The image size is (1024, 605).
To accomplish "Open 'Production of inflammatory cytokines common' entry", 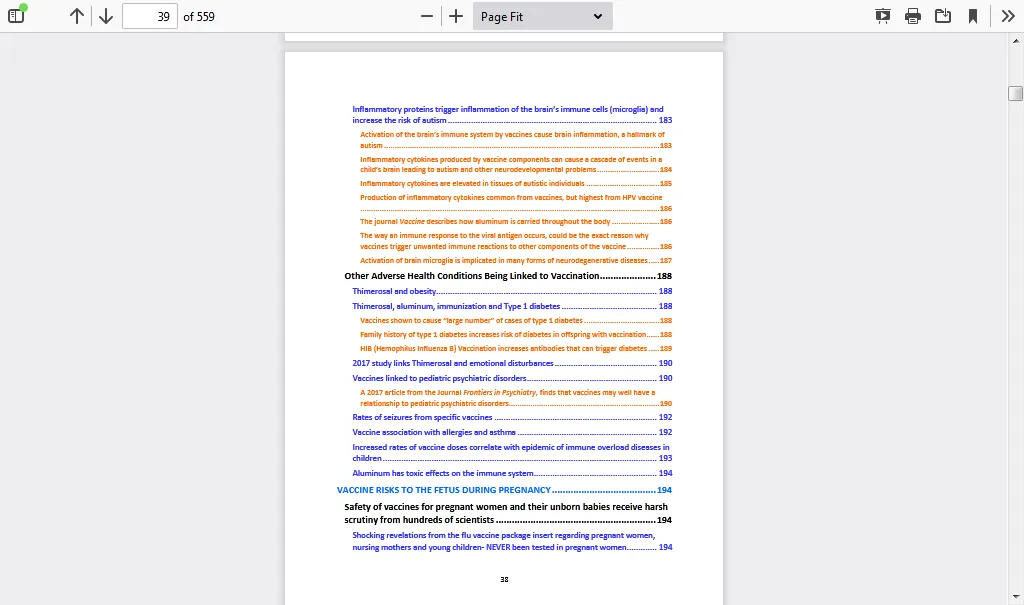I will [516, 203].
